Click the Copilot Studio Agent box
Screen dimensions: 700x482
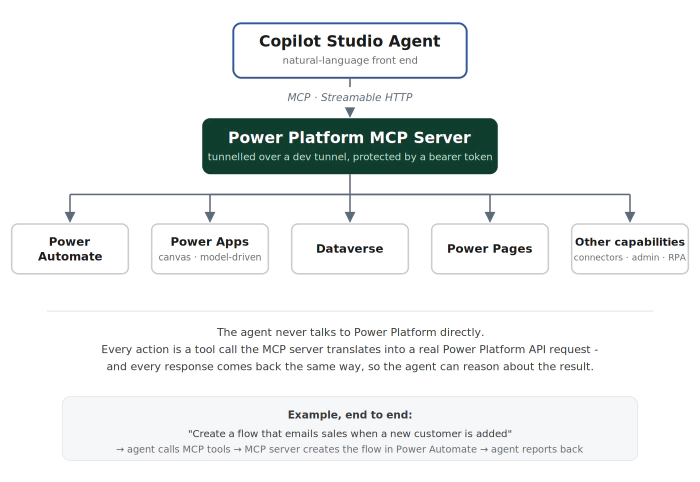(350, 50)
